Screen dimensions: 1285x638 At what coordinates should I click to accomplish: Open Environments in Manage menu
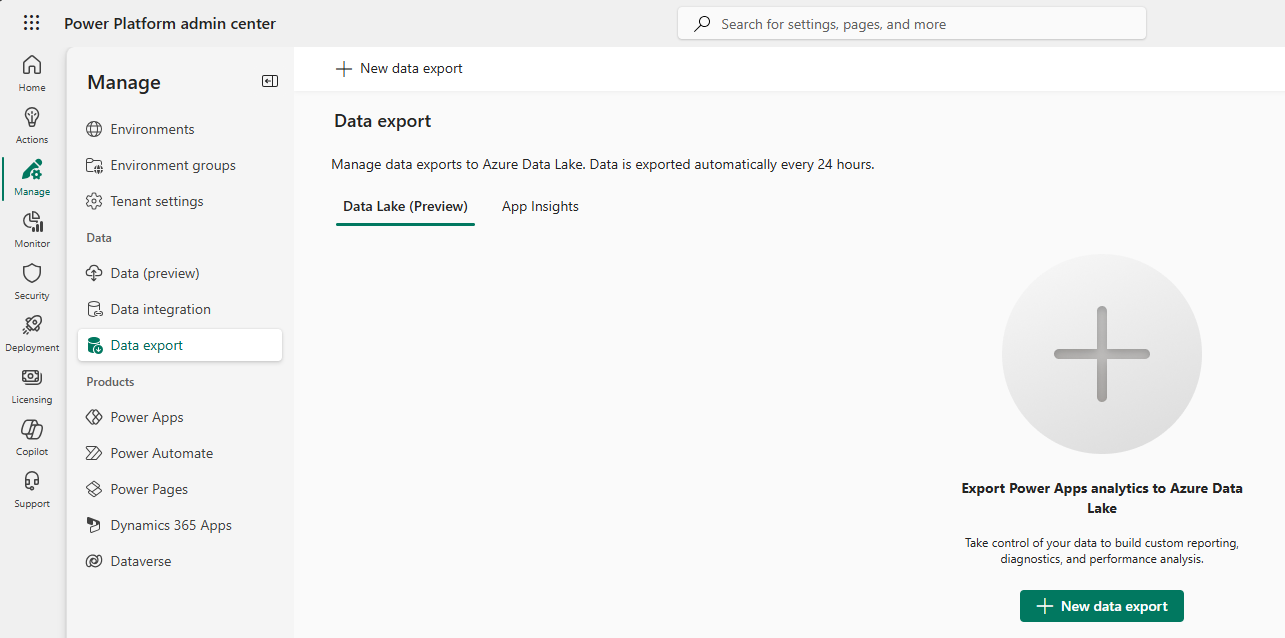click(x=152, y=129)
